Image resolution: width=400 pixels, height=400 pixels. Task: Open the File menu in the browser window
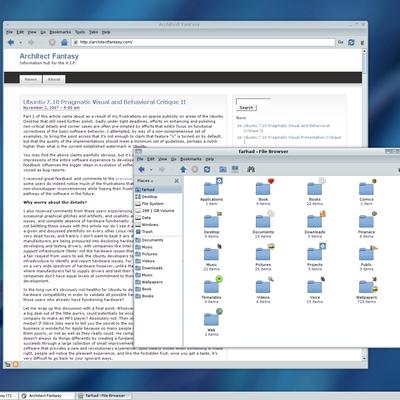click(9, 32)
